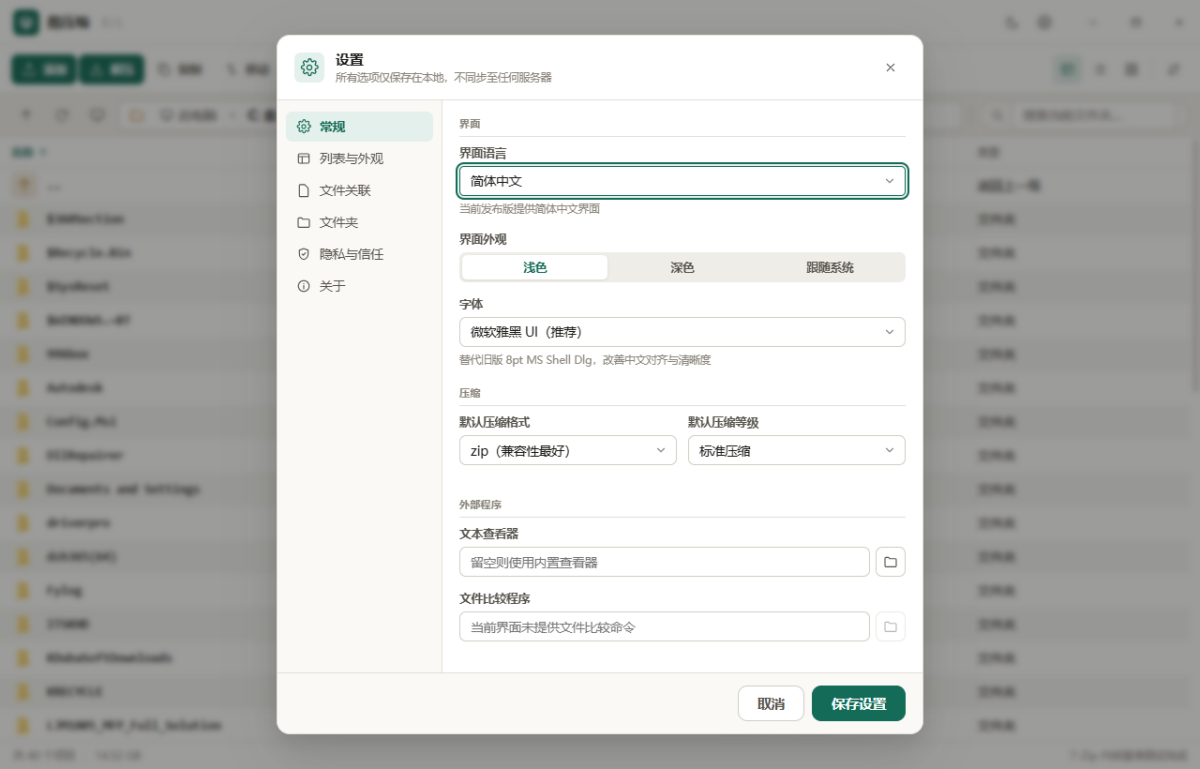Click the disabled 文件比较程序 browse folder icon

890,627
